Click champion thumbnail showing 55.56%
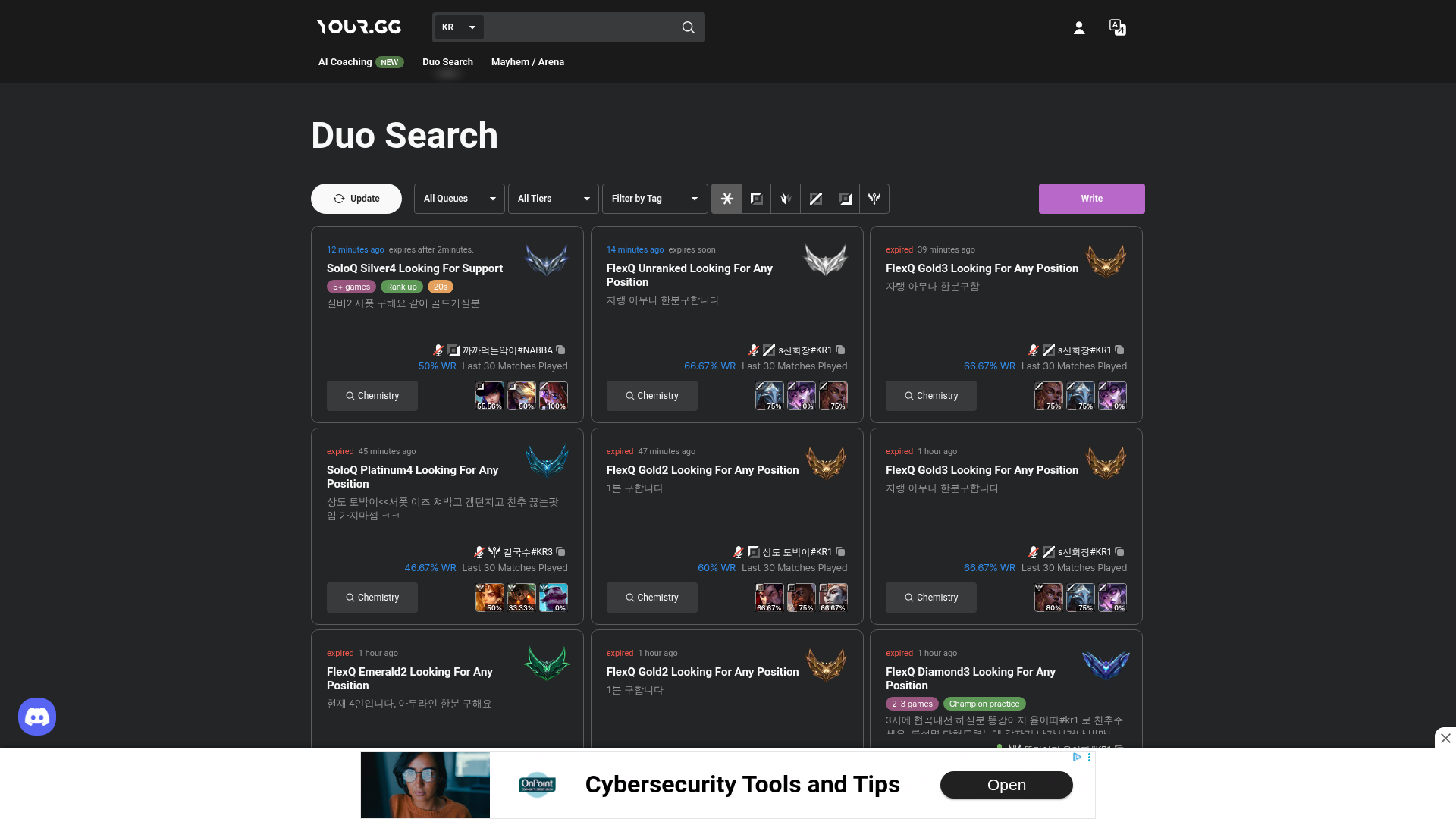1456x819 pixels. click(489, 396)
